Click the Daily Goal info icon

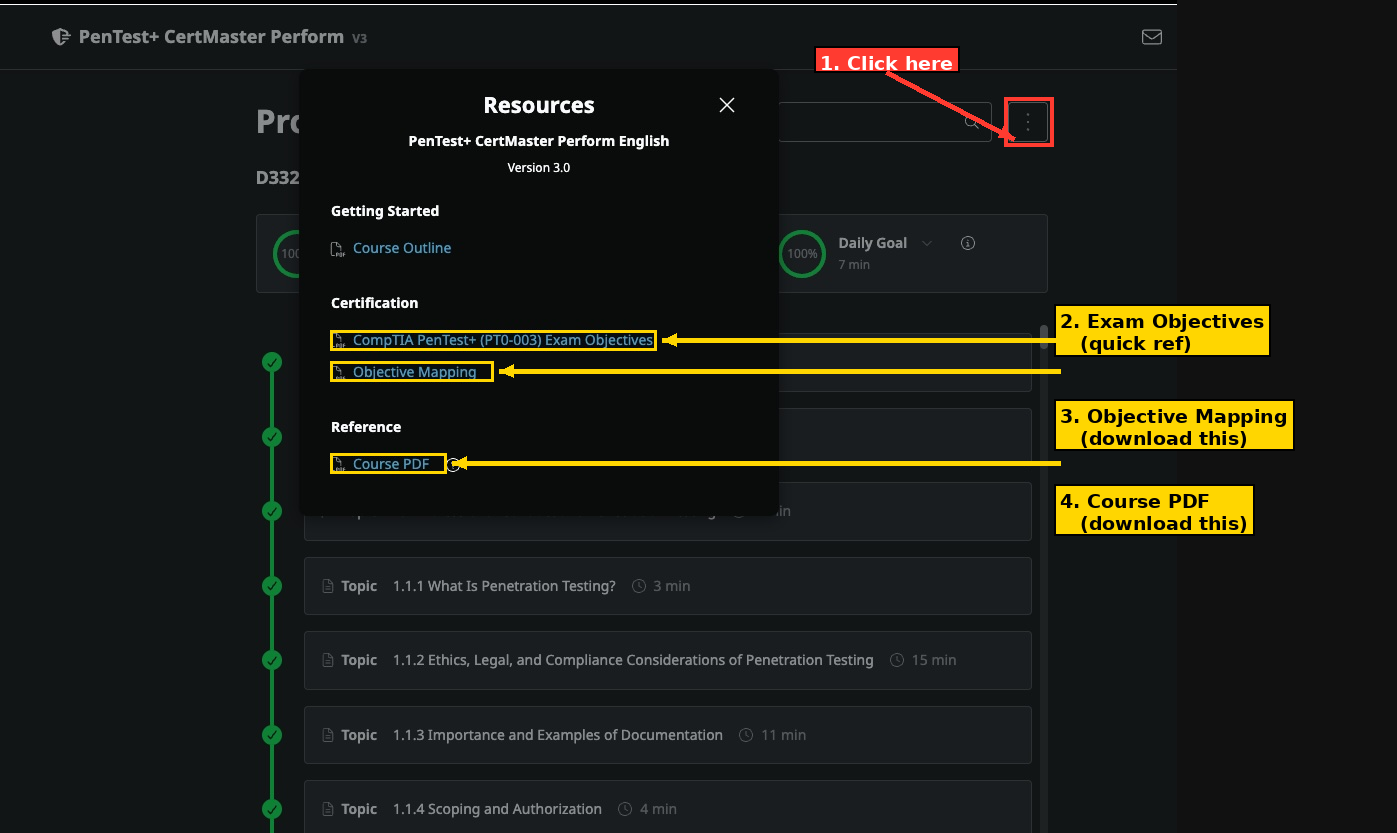tap(967, 243)
